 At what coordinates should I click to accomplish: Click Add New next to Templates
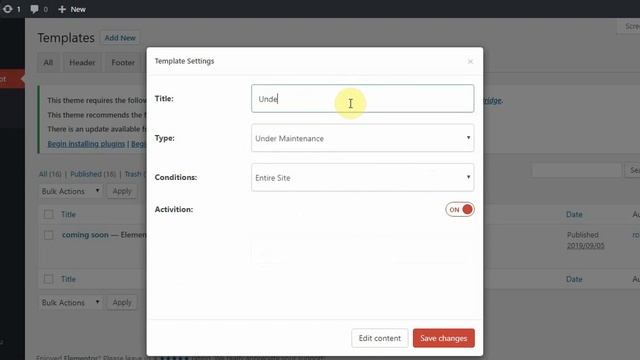[x=120, y=38]
